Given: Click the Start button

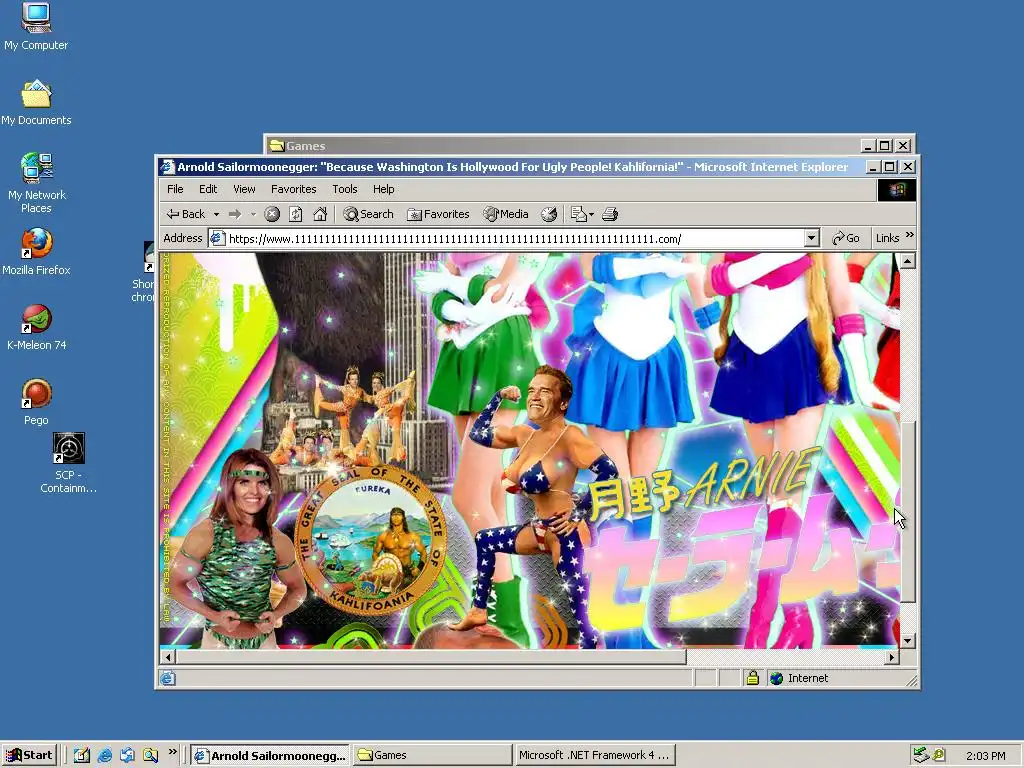Looking at the screenshot, I should 29,755.
